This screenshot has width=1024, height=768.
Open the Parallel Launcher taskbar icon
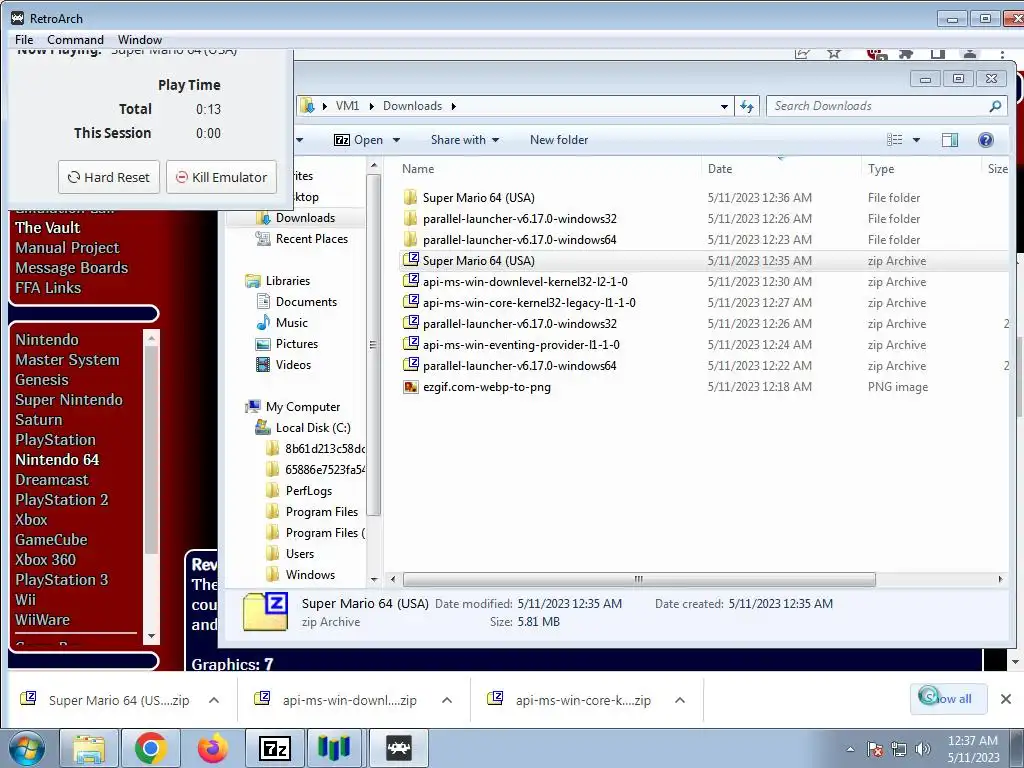tap(334, 748)
